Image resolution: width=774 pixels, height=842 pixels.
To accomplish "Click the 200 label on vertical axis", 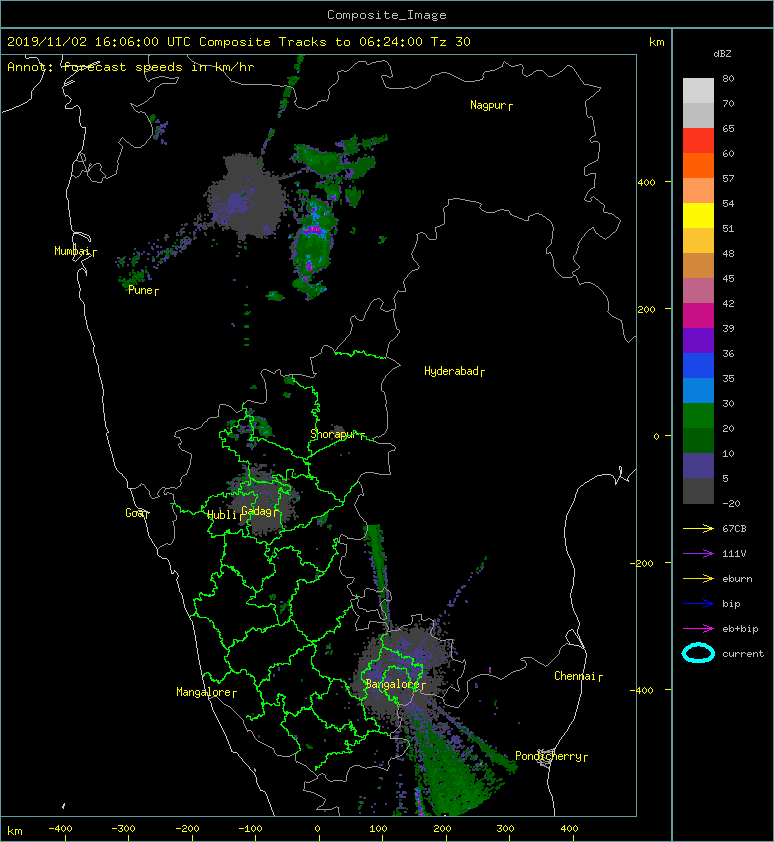I will click(646, 310).
